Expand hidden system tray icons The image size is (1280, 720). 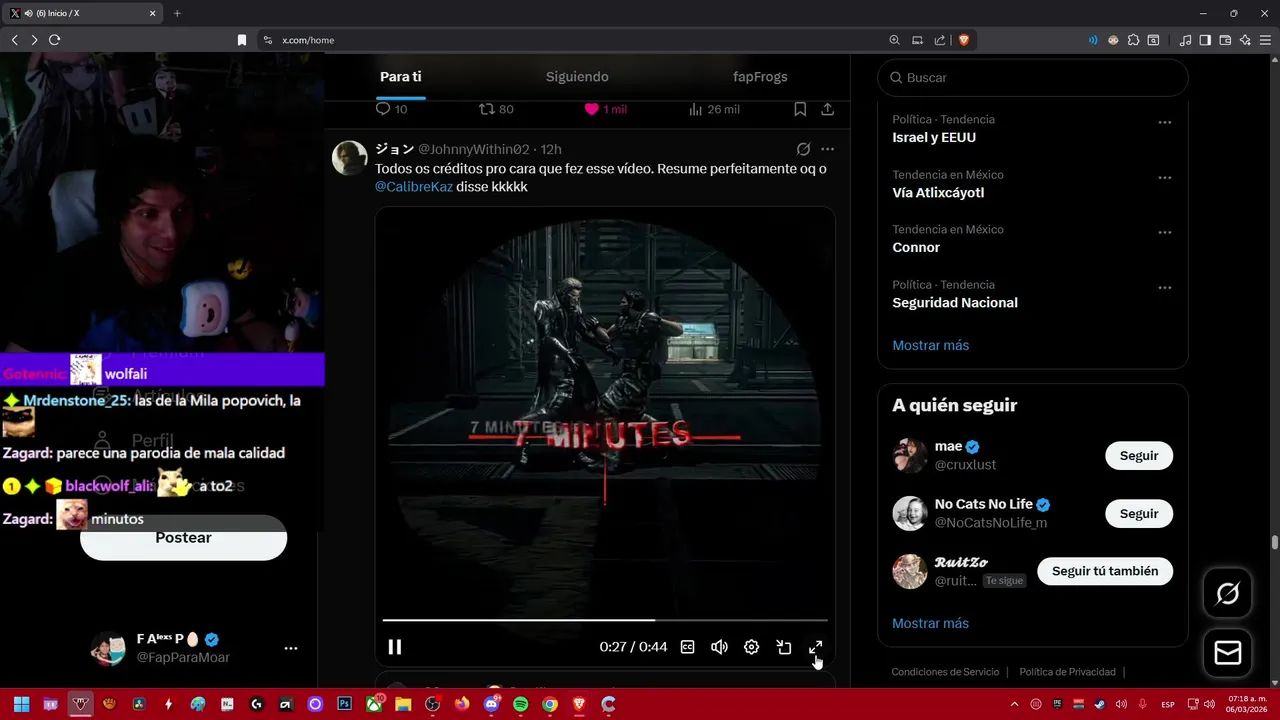coord(1014,704)
